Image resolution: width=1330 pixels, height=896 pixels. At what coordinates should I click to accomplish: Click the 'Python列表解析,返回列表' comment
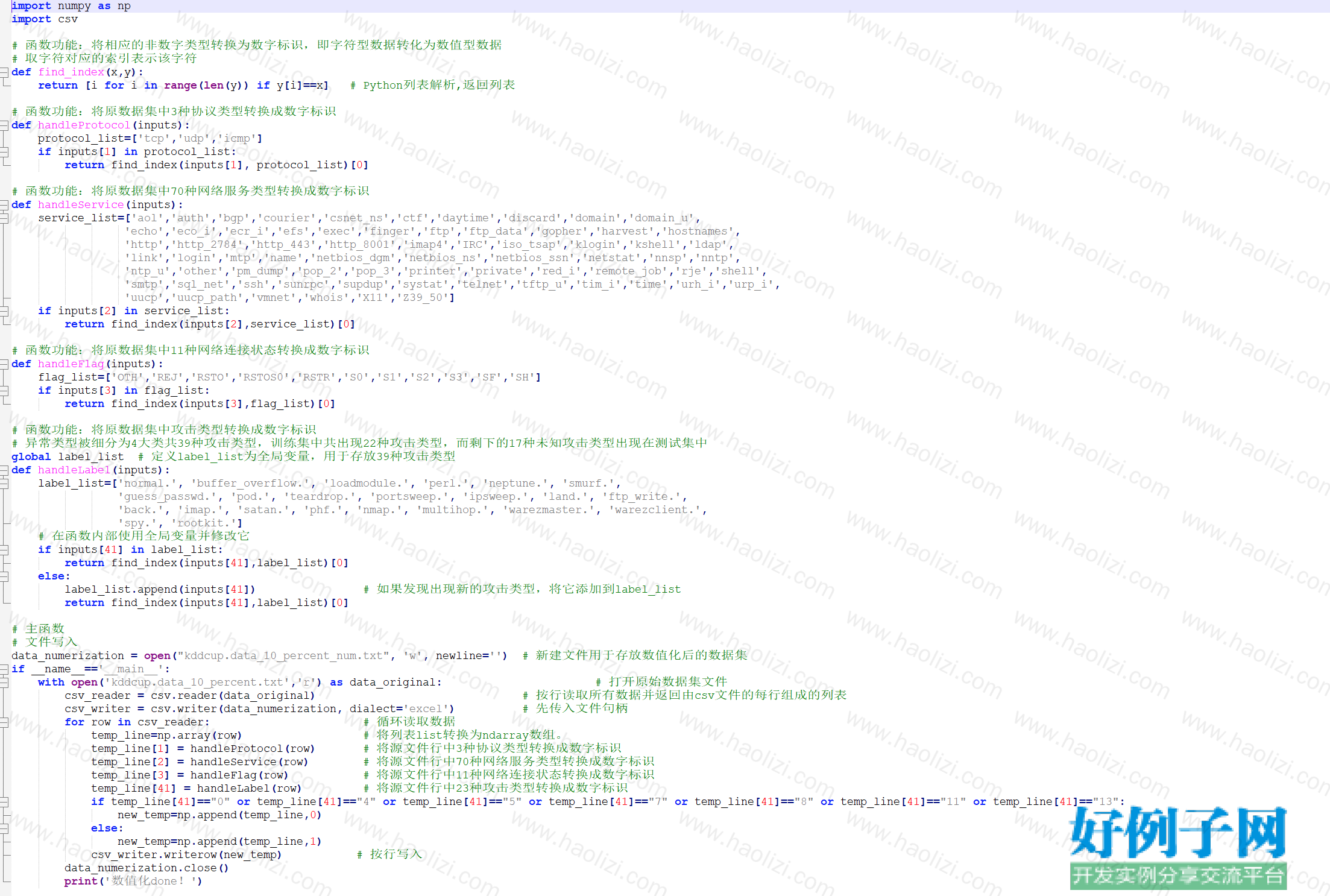tap(433, 86)
